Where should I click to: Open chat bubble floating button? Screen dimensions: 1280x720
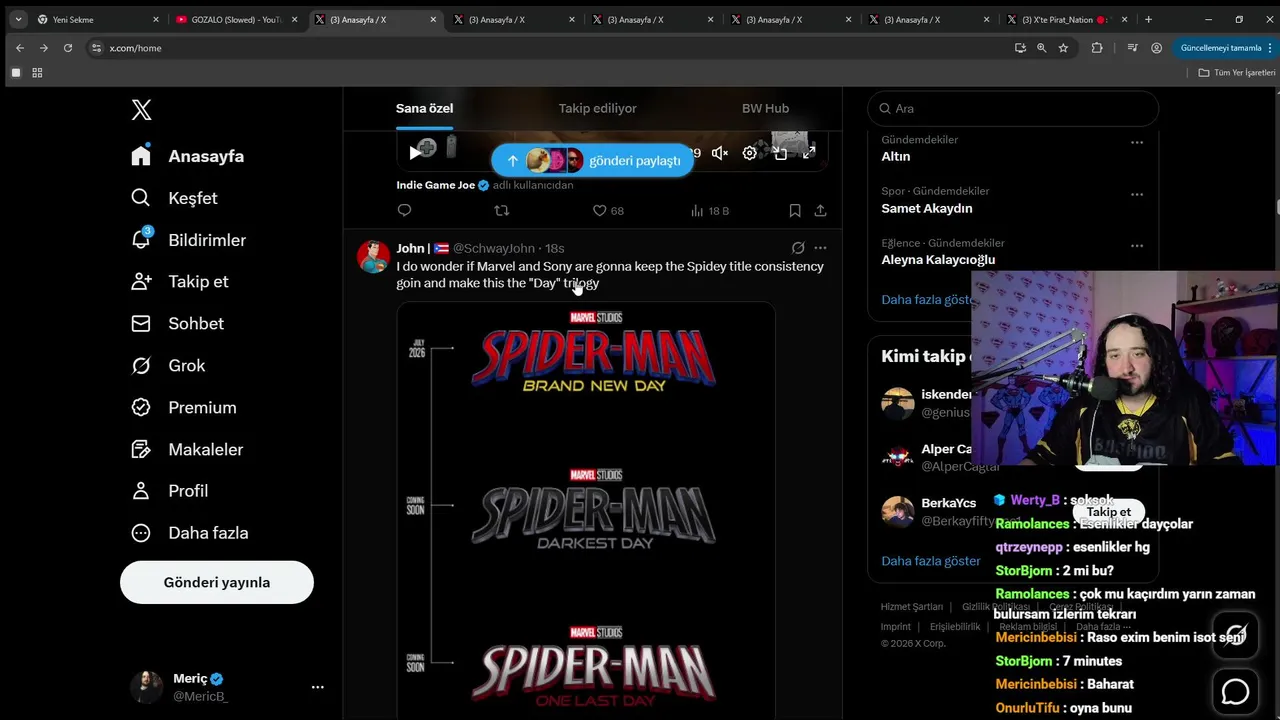pyautogui.click(x=1235, y=691)
